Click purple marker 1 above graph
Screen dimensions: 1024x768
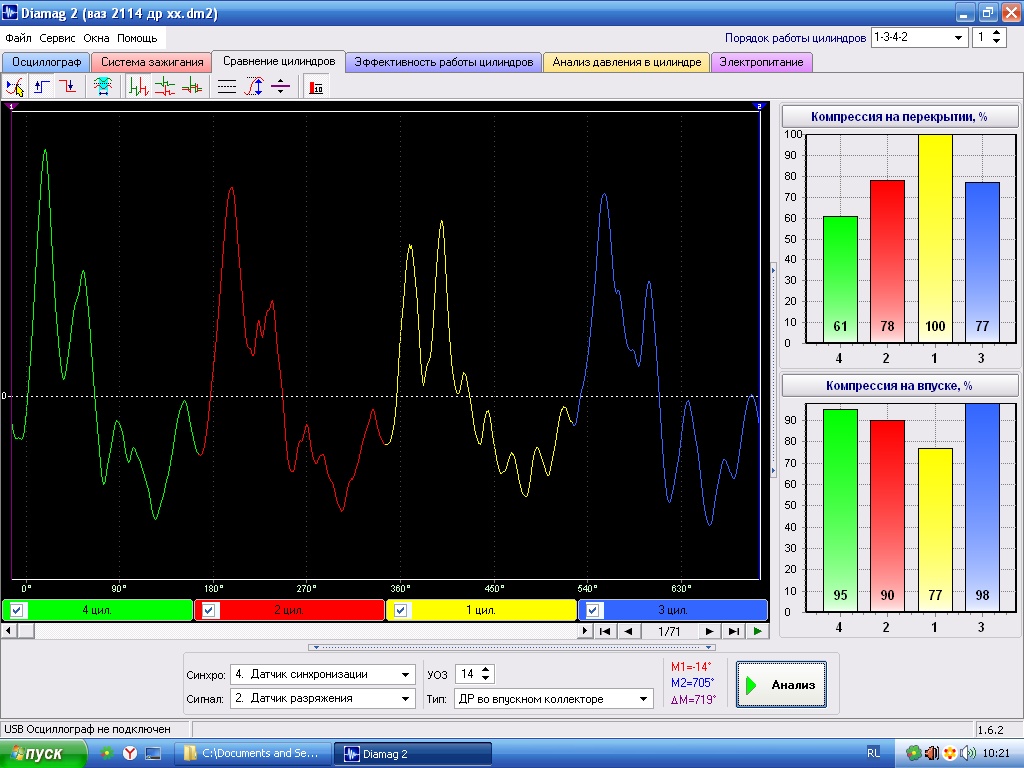(x=11, y=106)
